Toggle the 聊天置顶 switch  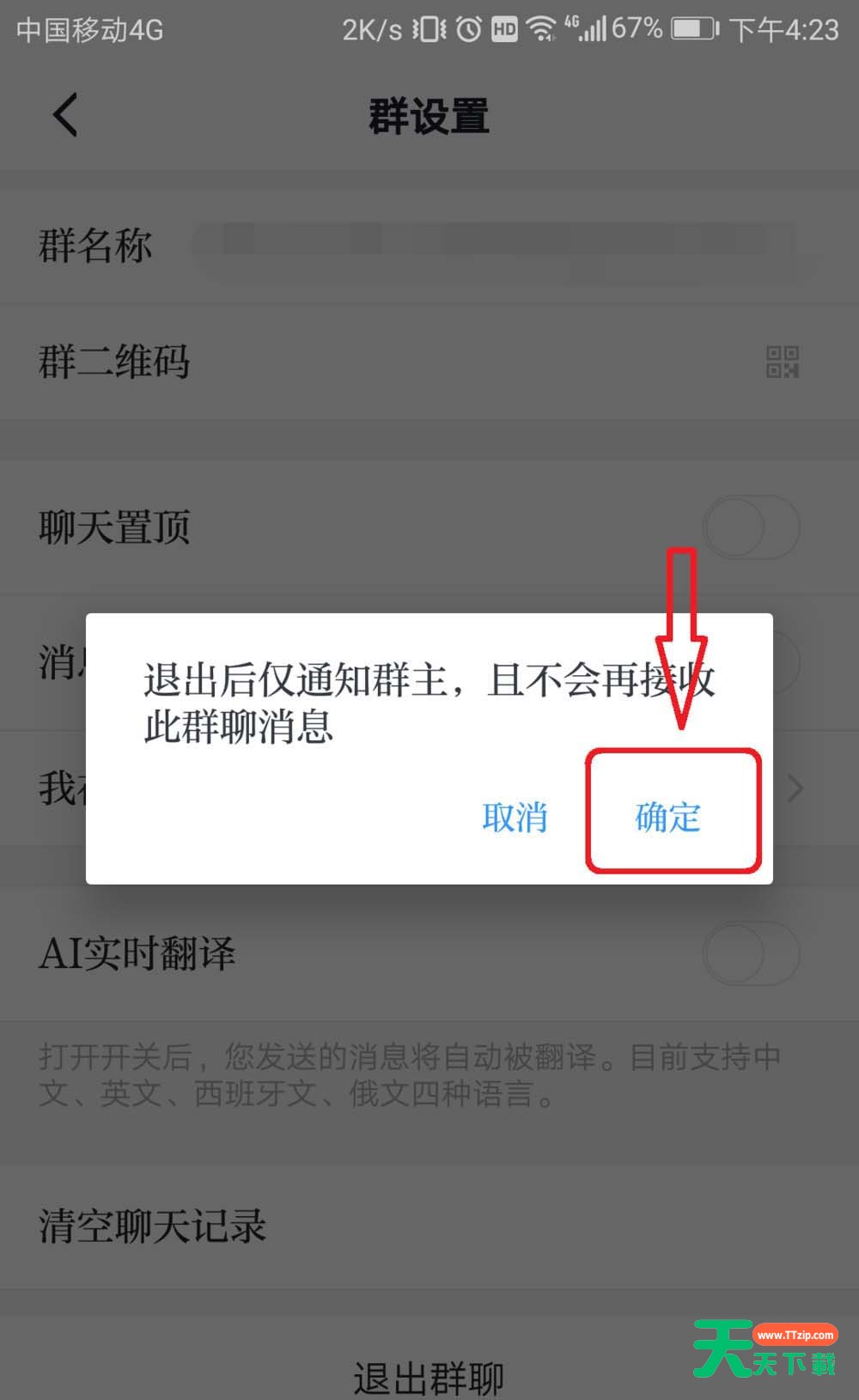(x=752, y=527)
